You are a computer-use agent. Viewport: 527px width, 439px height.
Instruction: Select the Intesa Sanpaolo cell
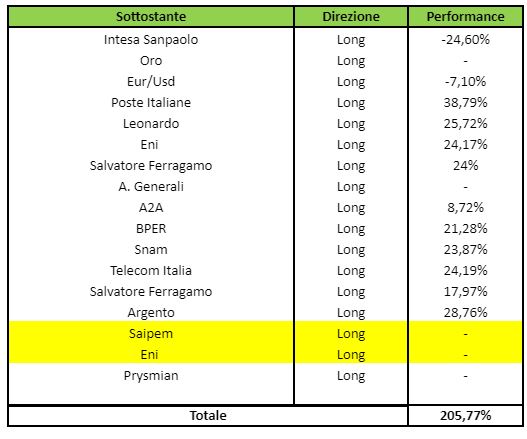click(x=151, y=40)
